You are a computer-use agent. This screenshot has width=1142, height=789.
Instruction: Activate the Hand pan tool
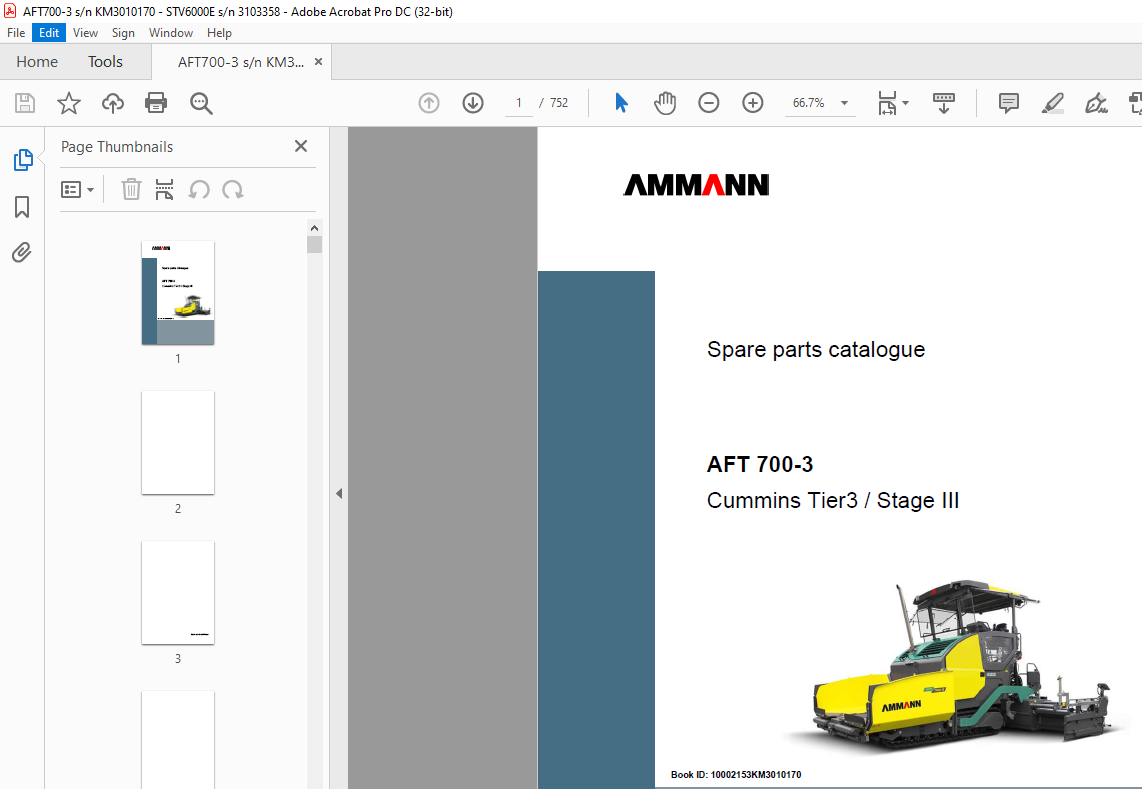[664, 103]
